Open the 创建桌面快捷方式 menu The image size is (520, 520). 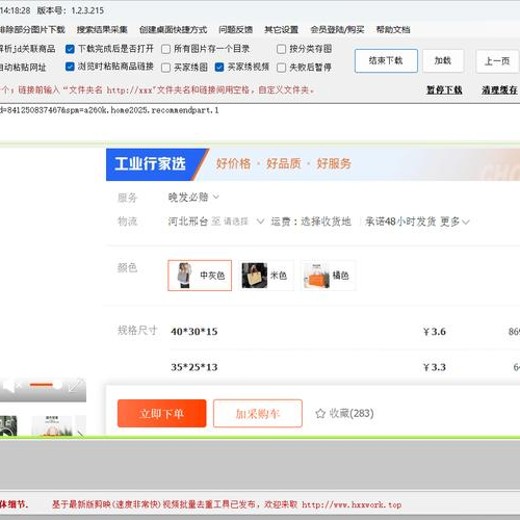[x=173, y=30]
